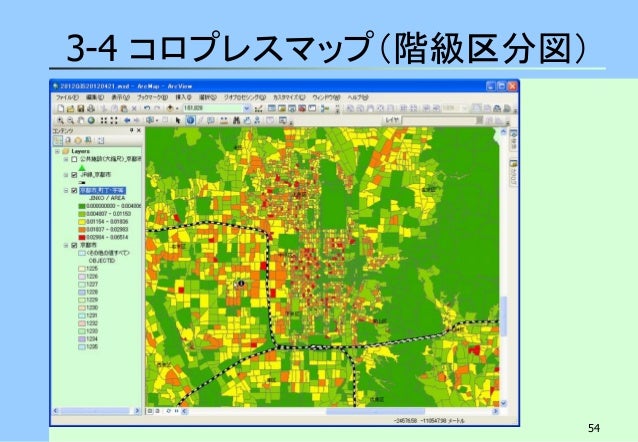Select the highlighted 京都市_町丁・字等 layer name
The height and width of the screenshot is (442, 638).
[x=103, y=190]
